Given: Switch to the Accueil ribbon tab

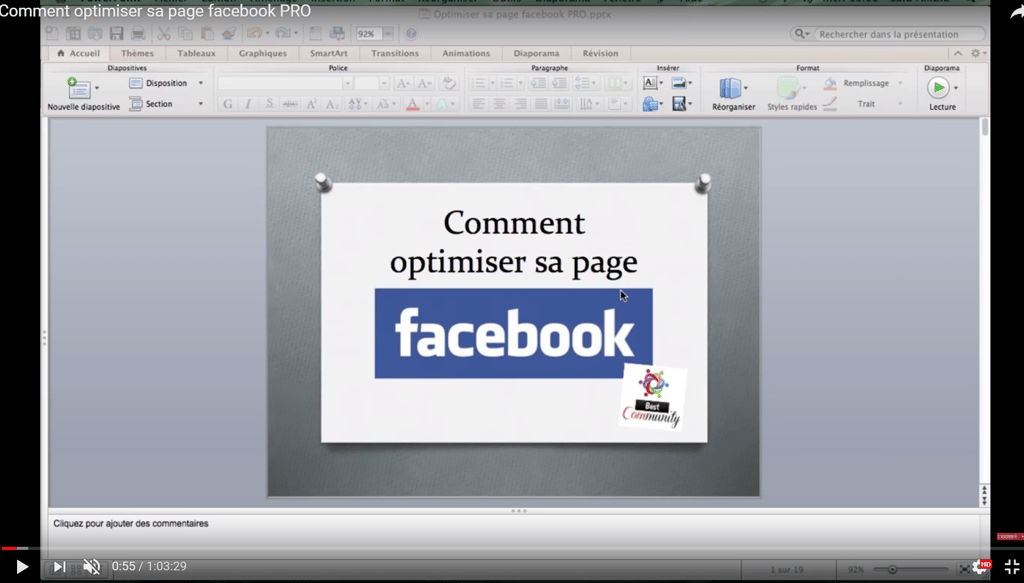Looking at the screenshot, I should [79, 54].
